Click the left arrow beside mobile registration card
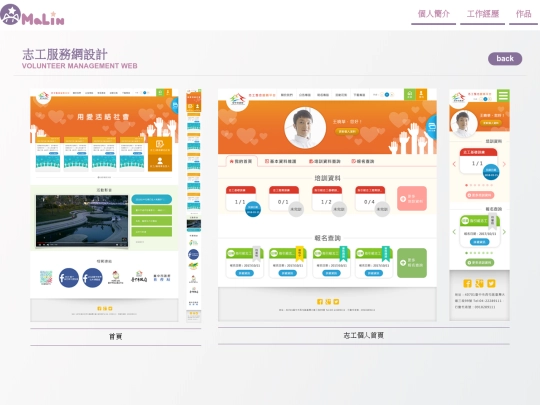Image resolution: width=540 pixels, height=405 pixels. tap(454, 232)
